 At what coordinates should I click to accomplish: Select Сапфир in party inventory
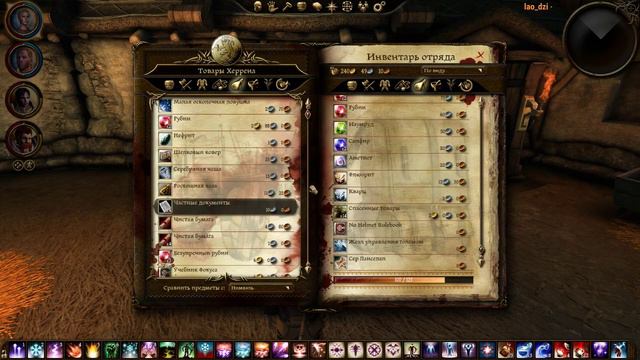pos(401,144)
